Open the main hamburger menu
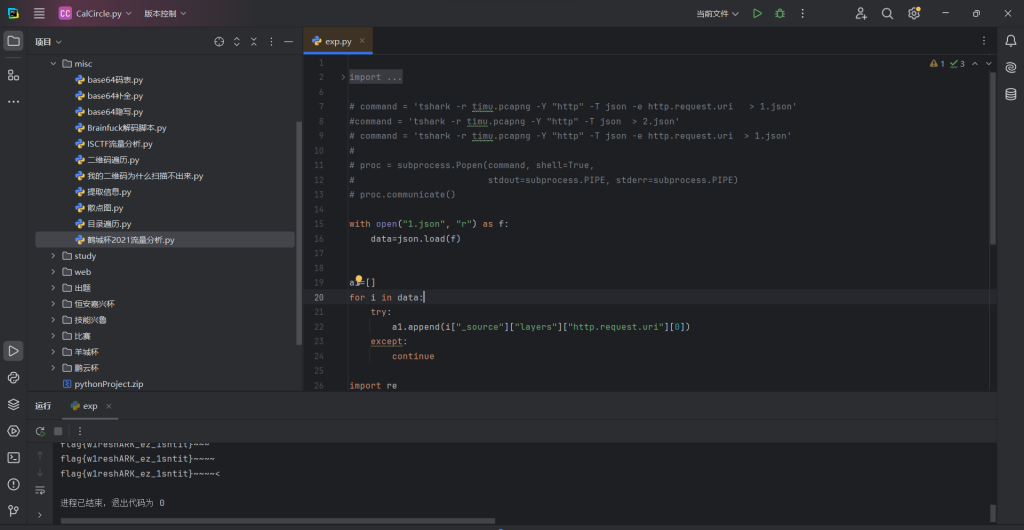 click(39, 14)
